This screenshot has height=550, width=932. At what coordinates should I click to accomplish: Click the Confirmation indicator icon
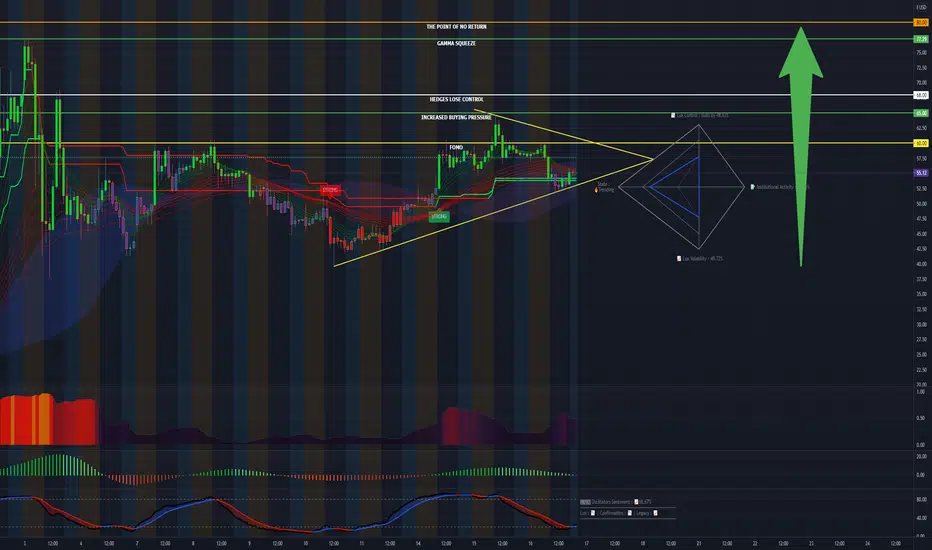pyautogui.click(x=629, y=513)
